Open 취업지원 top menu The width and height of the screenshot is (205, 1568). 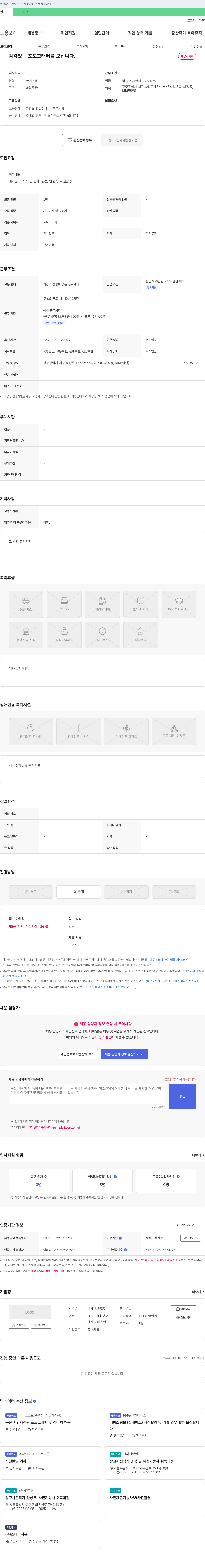pyautogui.click(x=68, y=33)
